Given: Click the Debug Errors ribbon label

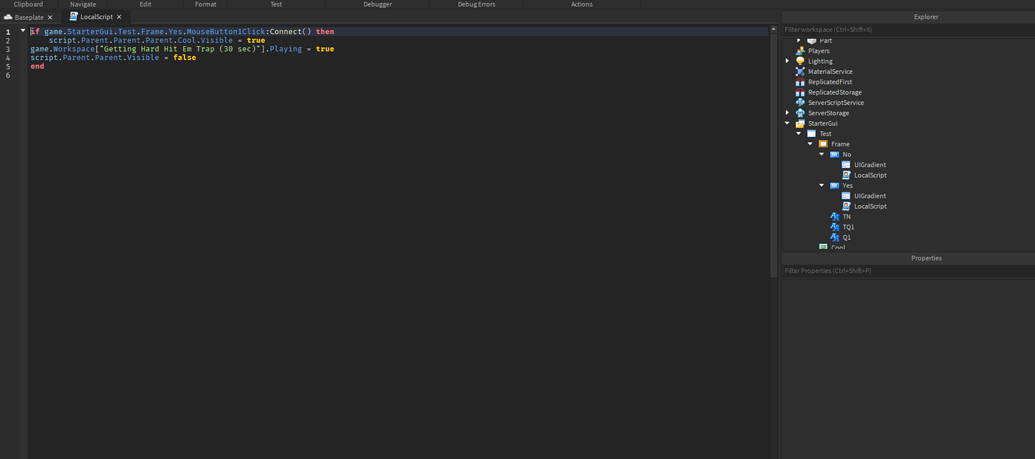Looking at the screenshot, I should click(x=477, y=4).
